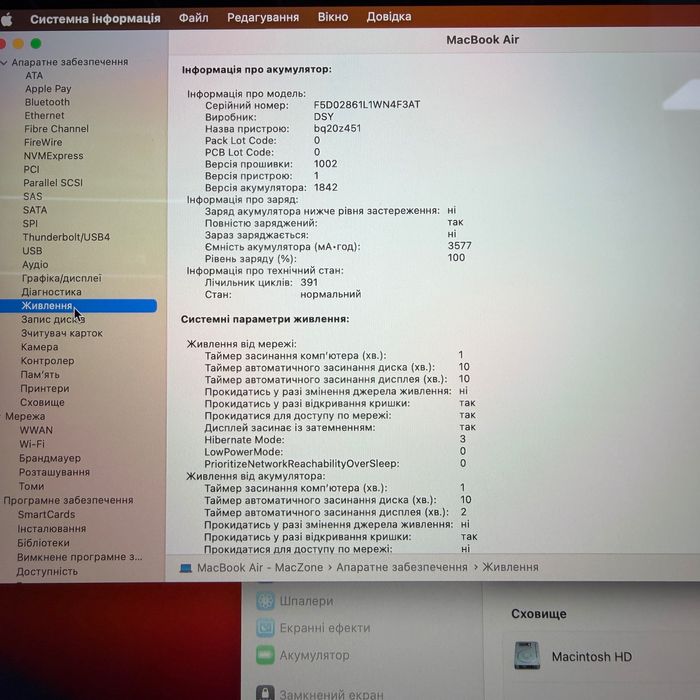Select Діагностика in the sidebar
This screenshot has width=700, height=700.
click(51, 292)
